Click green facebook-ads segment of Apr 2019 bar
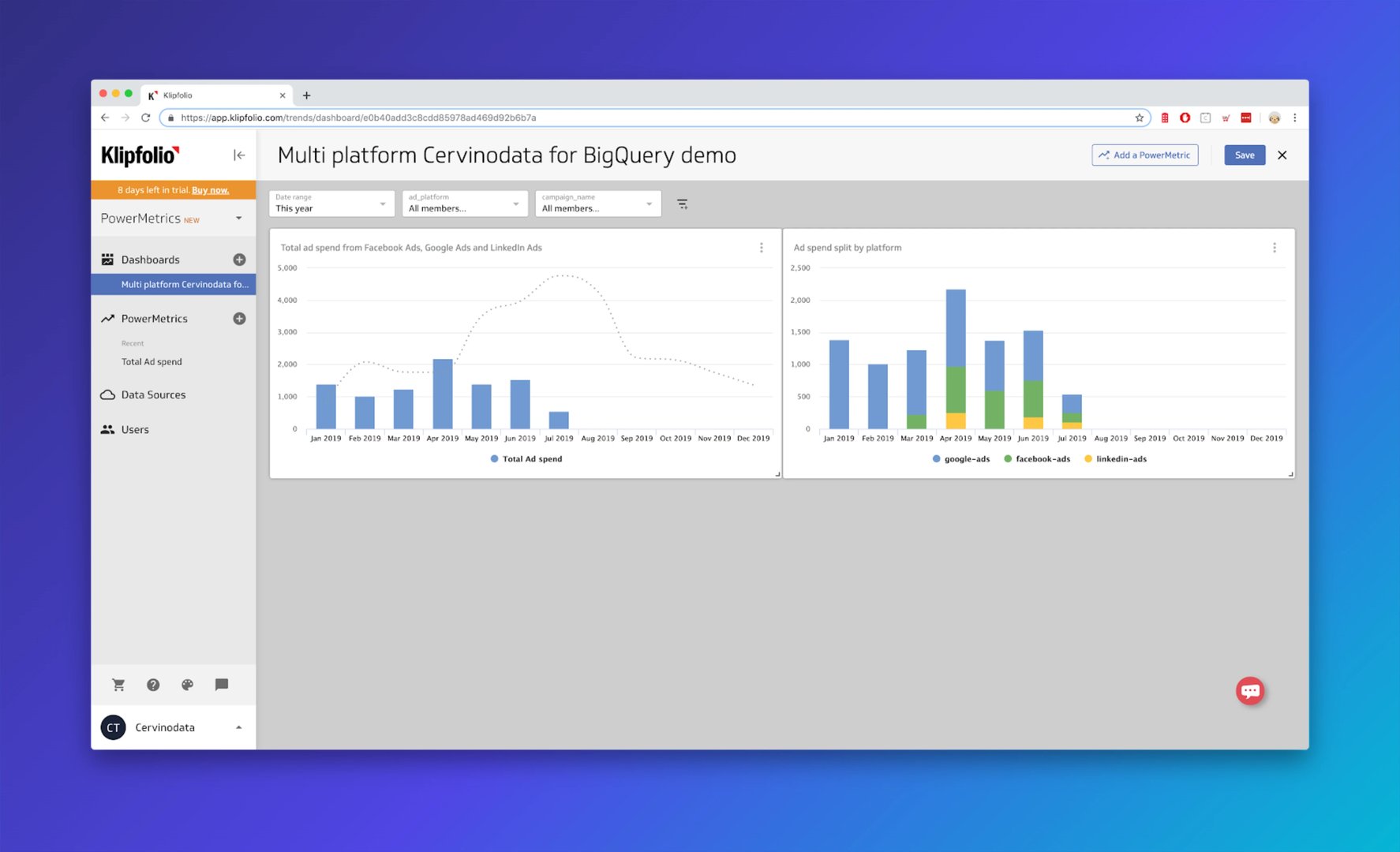 (x=956, y=390)
